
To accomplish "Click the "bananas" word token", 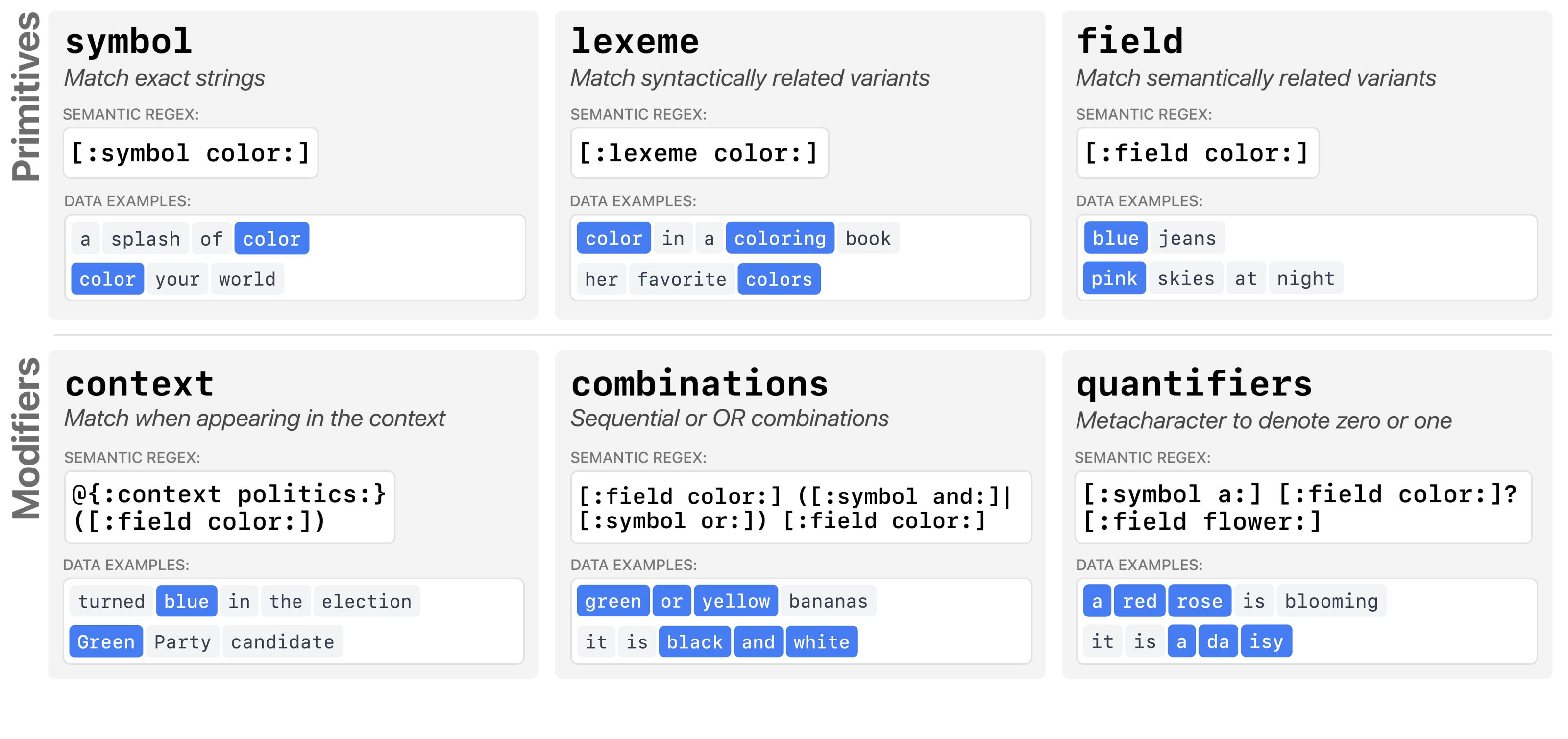I will [x=828, y=601].
